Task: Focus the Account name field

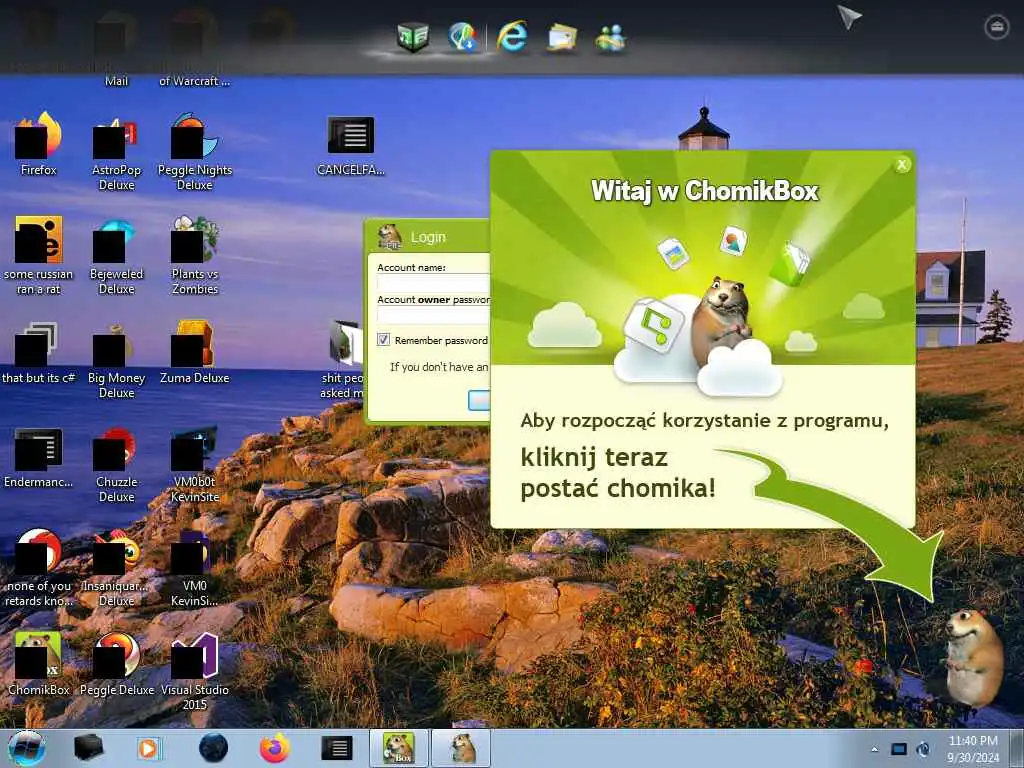Action: click(434, 283)
